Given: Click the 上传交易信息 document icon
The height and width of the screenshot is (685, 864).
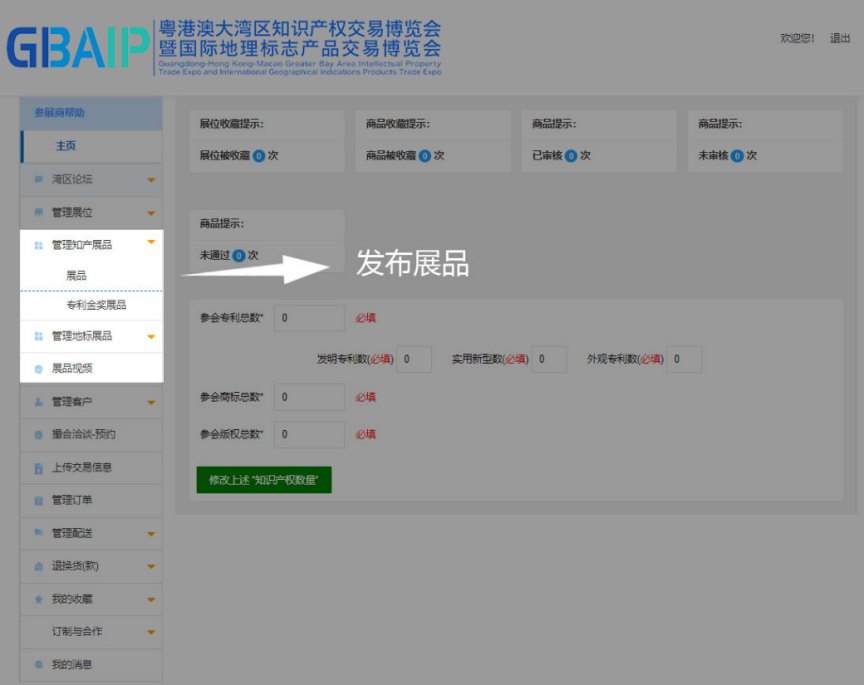Looking at the screenshot, I should [39, 468].
